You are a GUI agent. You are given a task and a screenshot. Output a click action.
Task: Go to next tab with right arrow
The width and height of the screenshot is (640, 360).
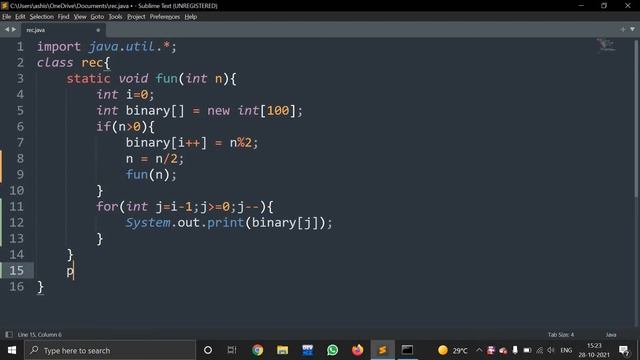14,29
